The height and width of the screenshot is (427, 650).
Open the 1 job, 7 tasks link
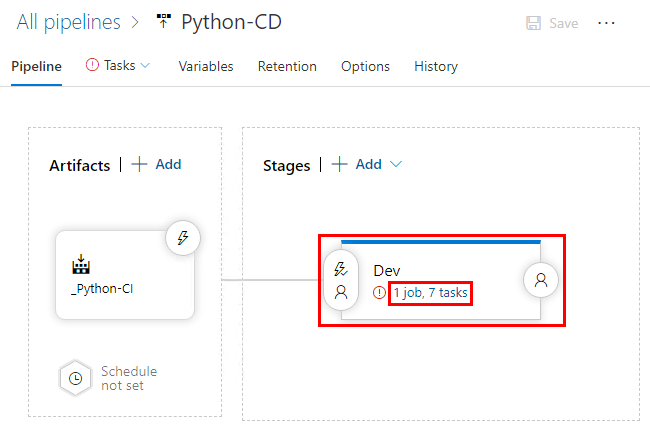click(430, 293)
